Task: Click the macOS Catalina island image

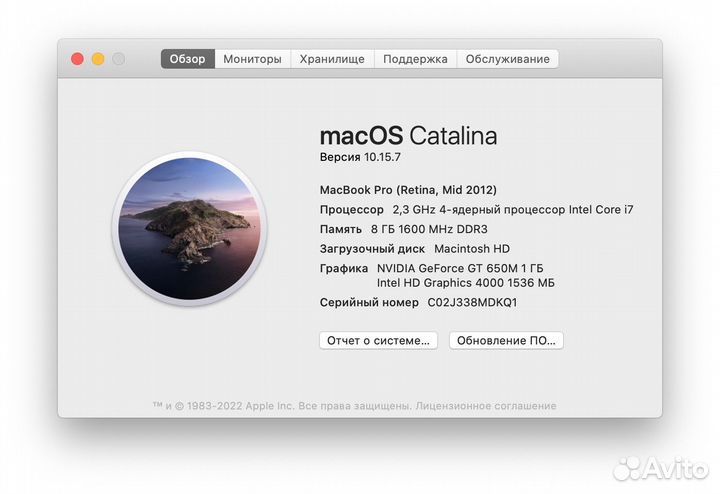Action: tap(190, 229)
